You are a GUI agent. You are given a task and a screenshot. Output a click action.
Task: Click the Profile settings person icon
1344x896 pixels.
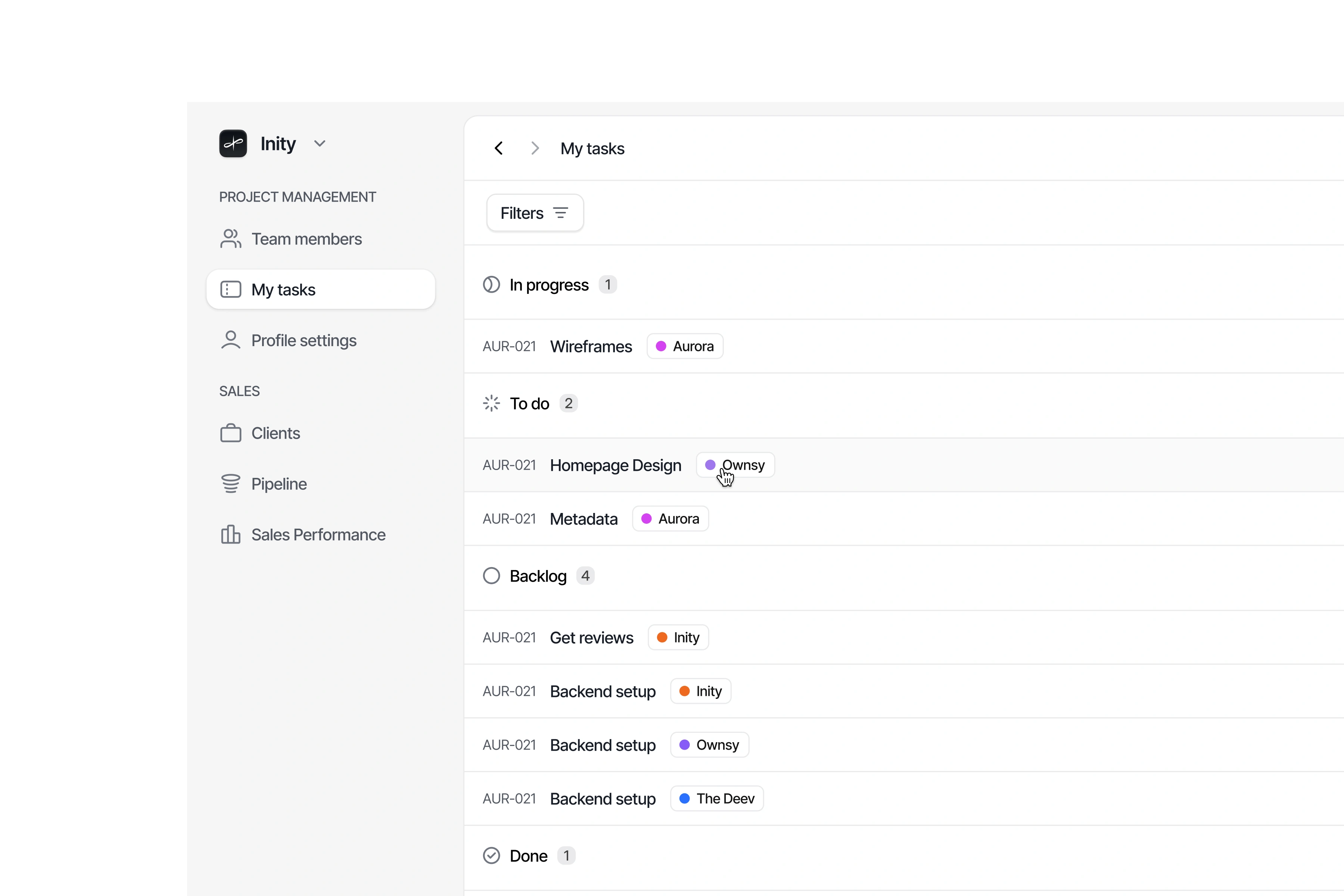coord(230,340)
